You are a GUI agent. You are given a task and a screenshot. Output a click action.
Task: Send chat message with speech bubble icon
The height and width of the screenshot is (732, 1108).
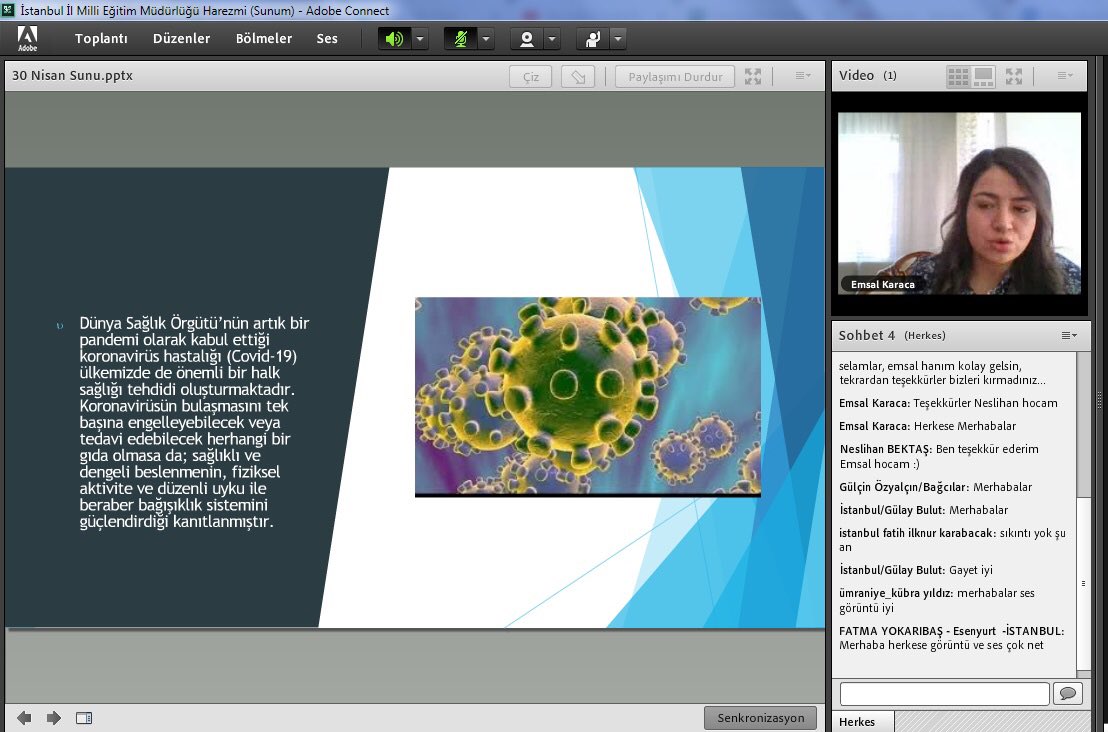click(1068, 694)
